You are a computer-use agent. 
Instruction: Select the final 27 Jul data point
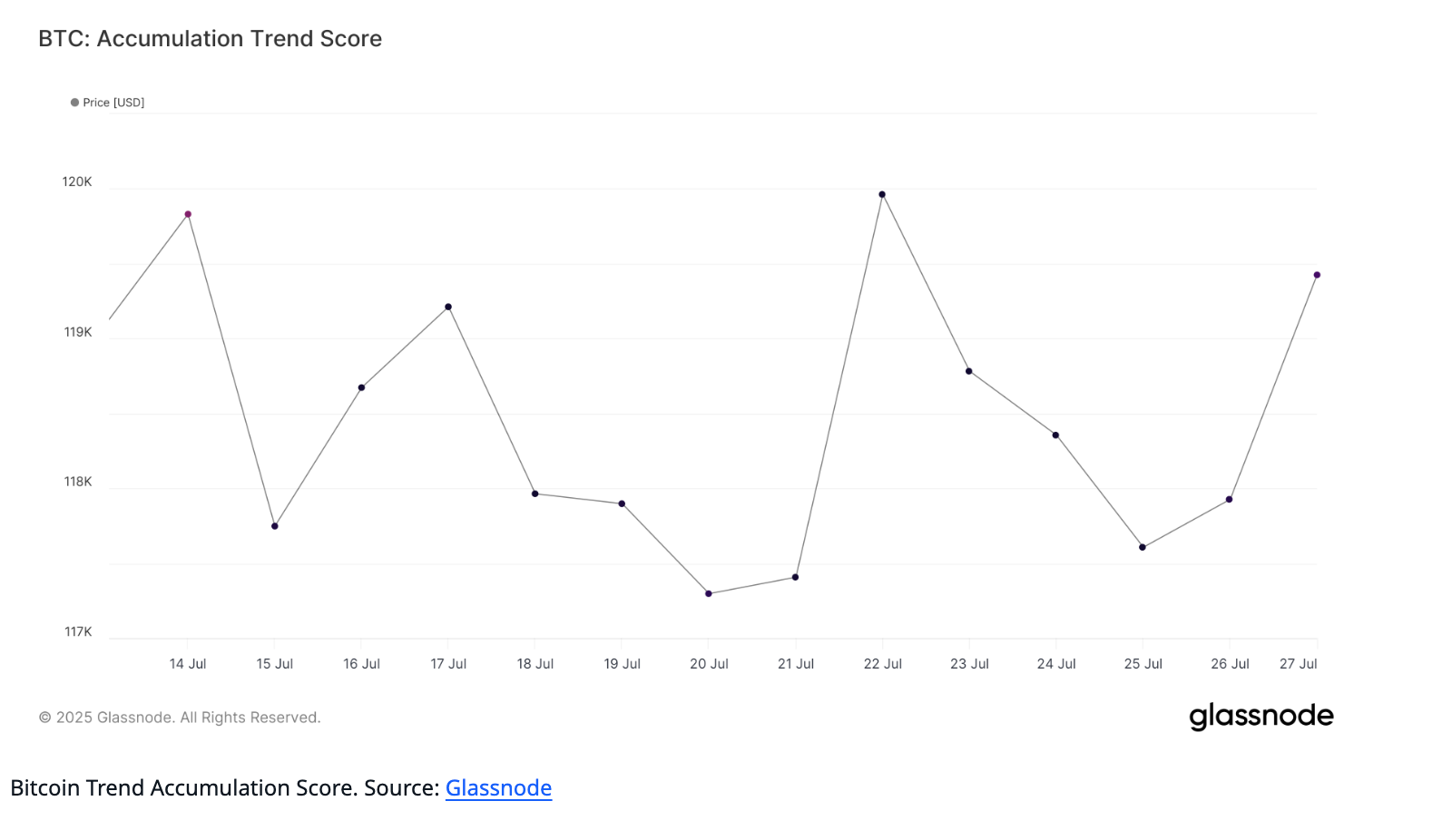click(1317, 275)
